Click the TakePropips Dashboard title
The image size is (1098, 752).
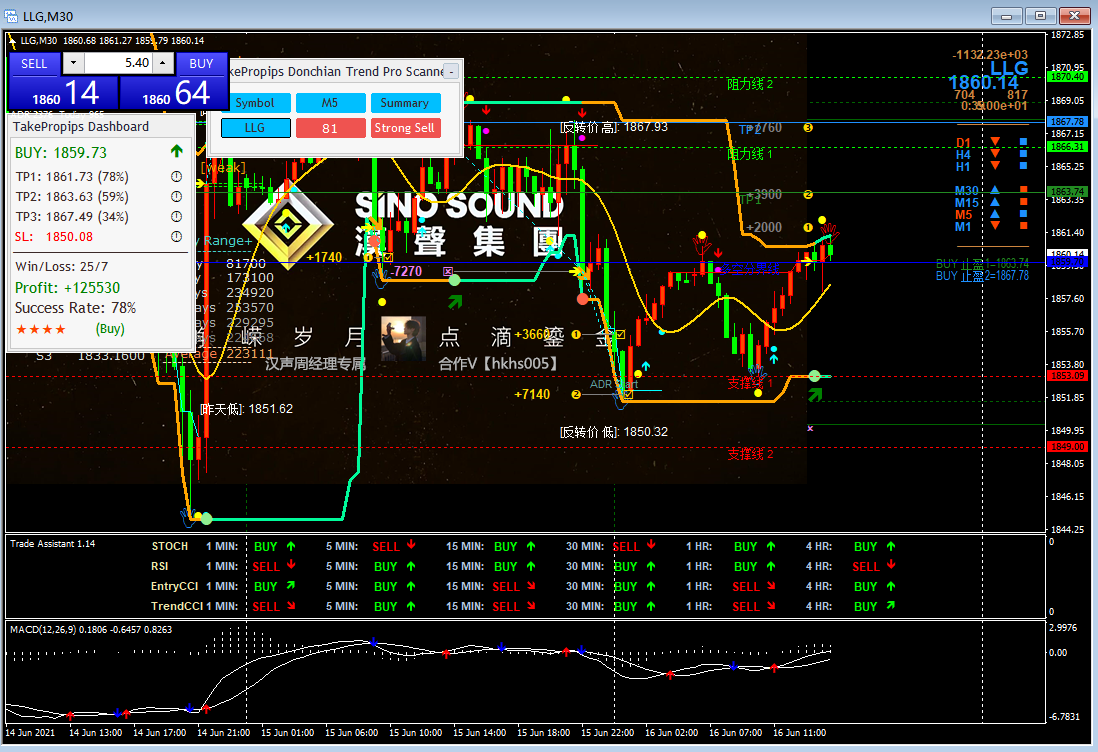81,127
